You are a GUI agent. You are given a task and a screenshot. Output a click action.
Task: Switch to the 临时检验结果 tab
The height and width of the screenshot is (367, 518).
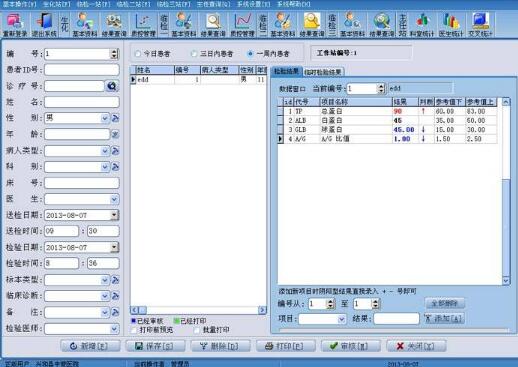pos(323,72)
